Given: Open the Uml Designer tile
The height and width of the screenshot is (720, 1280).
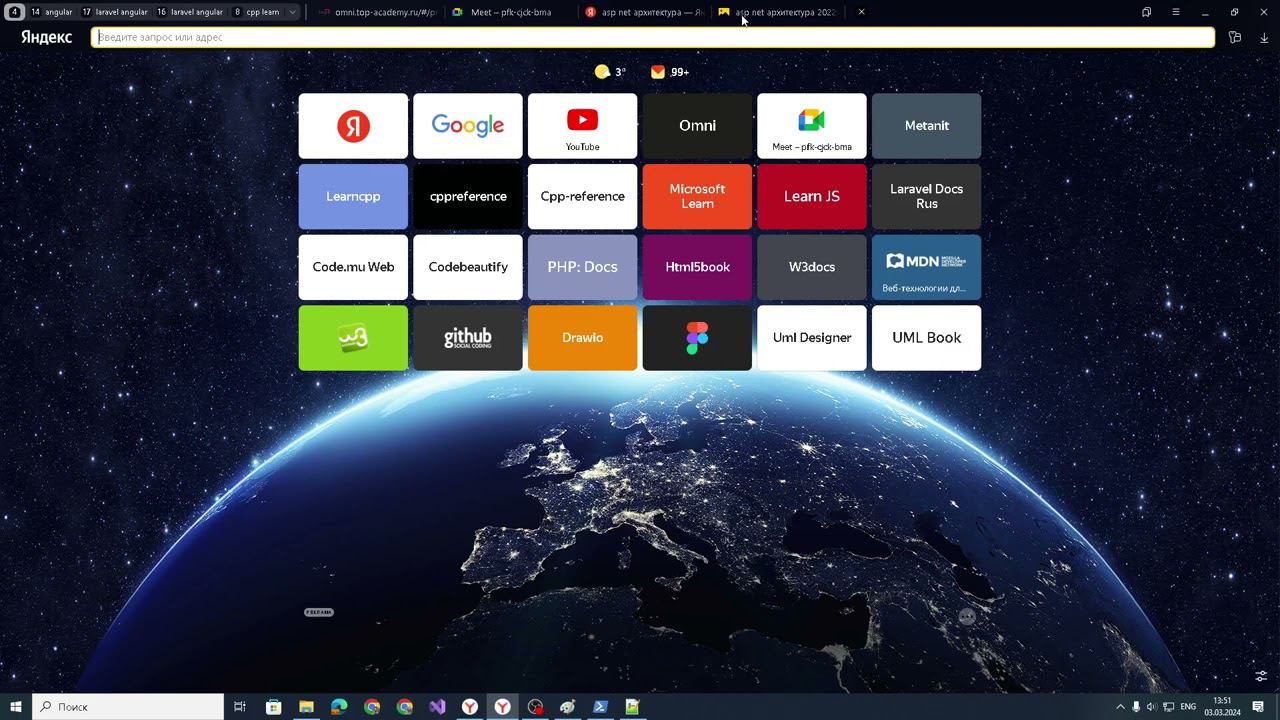Looking at the screenshot, I should pos(812,338).
